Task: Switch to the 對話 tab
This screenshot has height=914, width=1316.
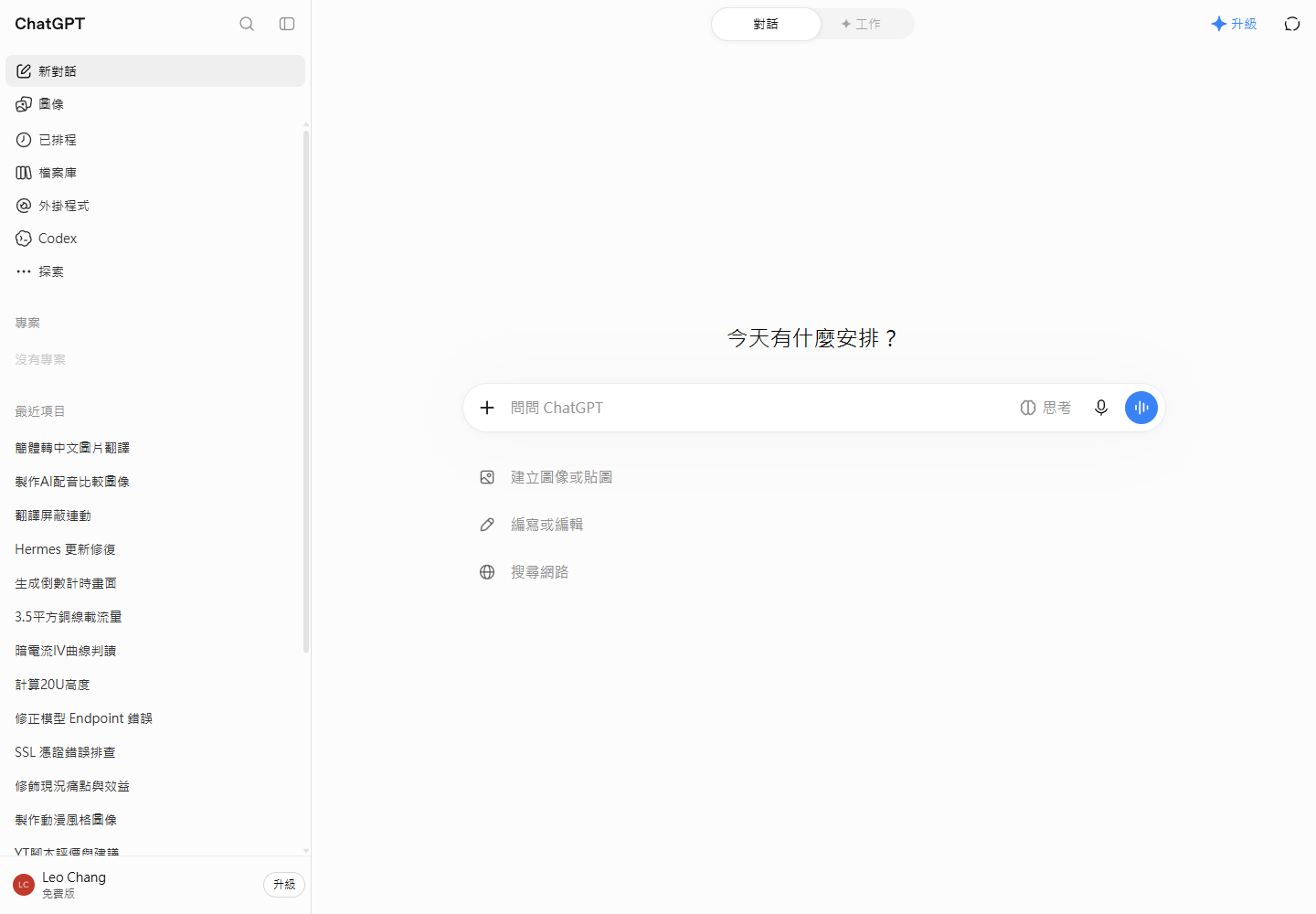Action: click(766, 24)
